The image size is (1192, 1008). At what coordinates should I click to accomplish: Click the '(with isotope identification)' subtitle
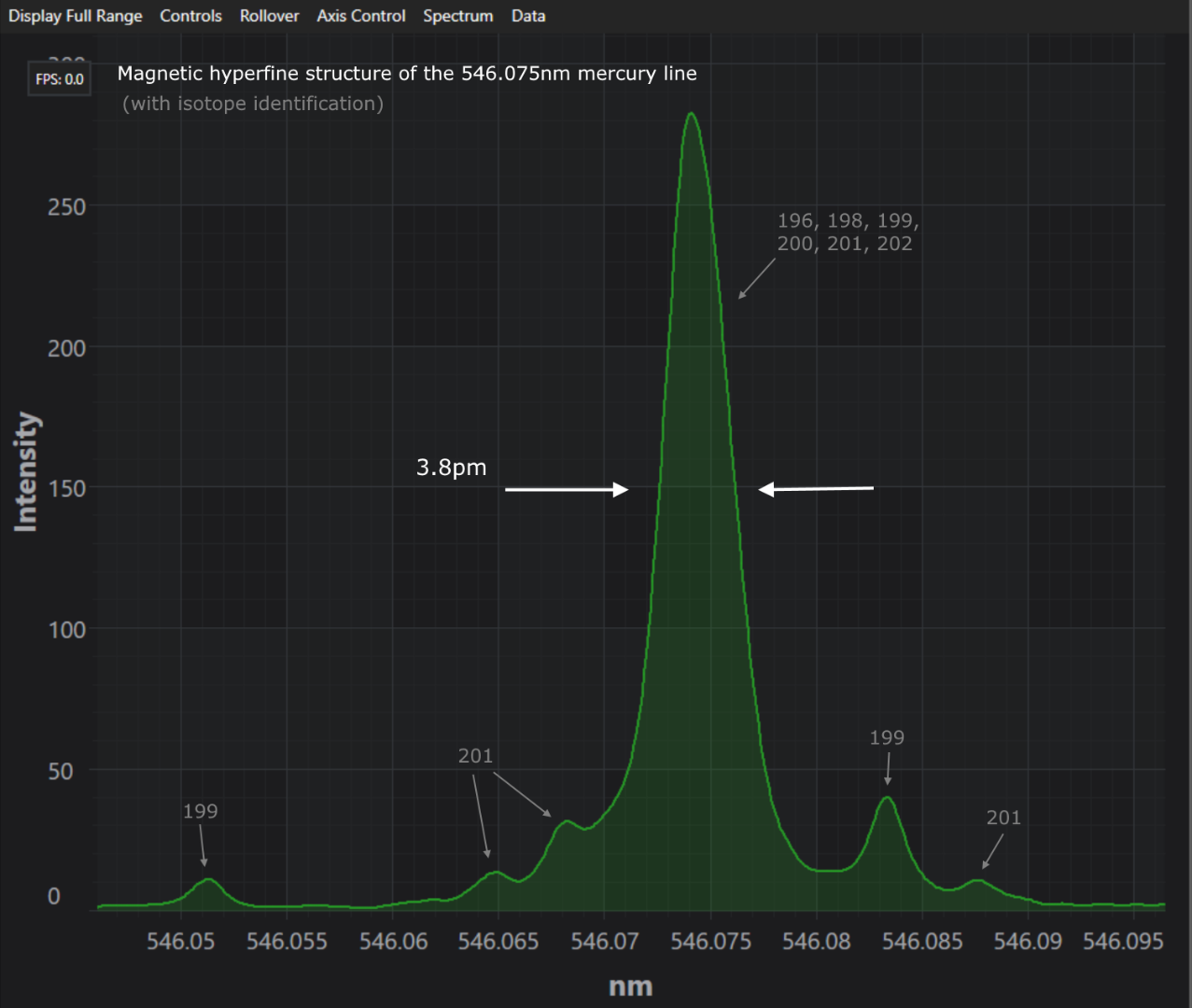253,104
